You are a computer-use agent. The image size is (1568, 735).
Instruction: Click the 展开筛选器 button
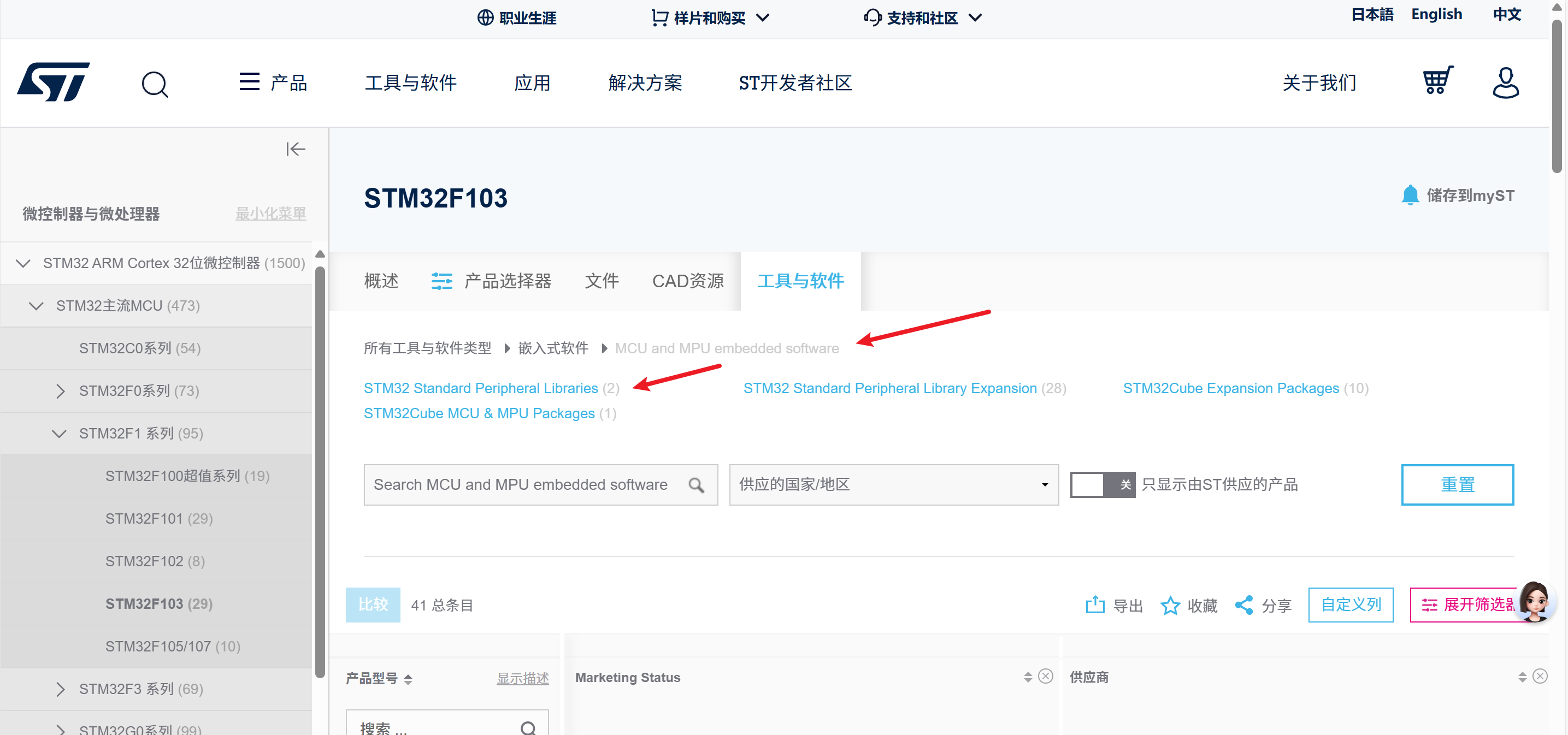pyautogui.click(x=1469, y=605)
